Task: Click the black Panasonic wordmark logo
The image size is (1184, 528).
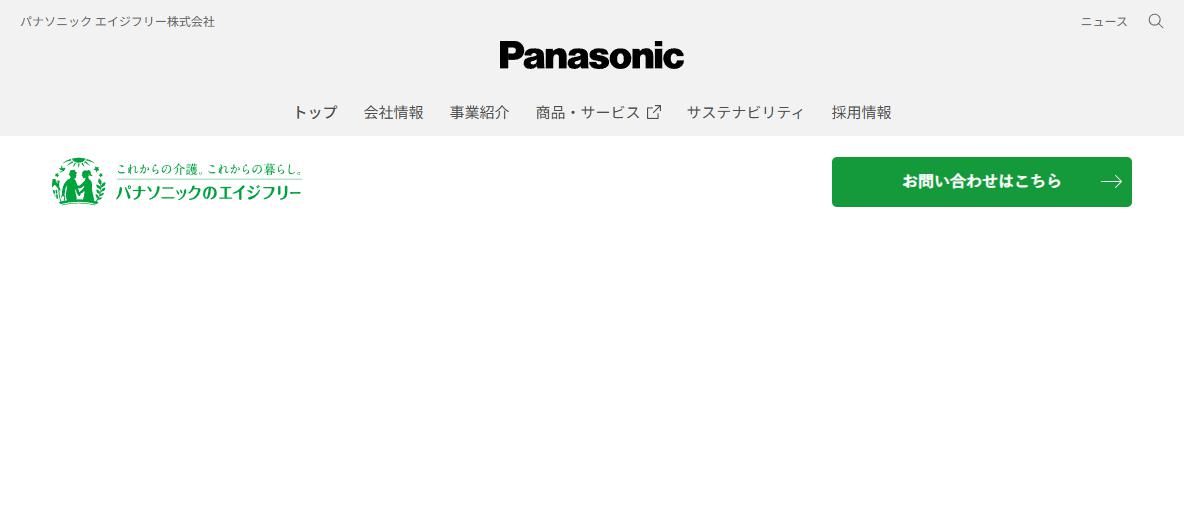Action: pos(591,55)
